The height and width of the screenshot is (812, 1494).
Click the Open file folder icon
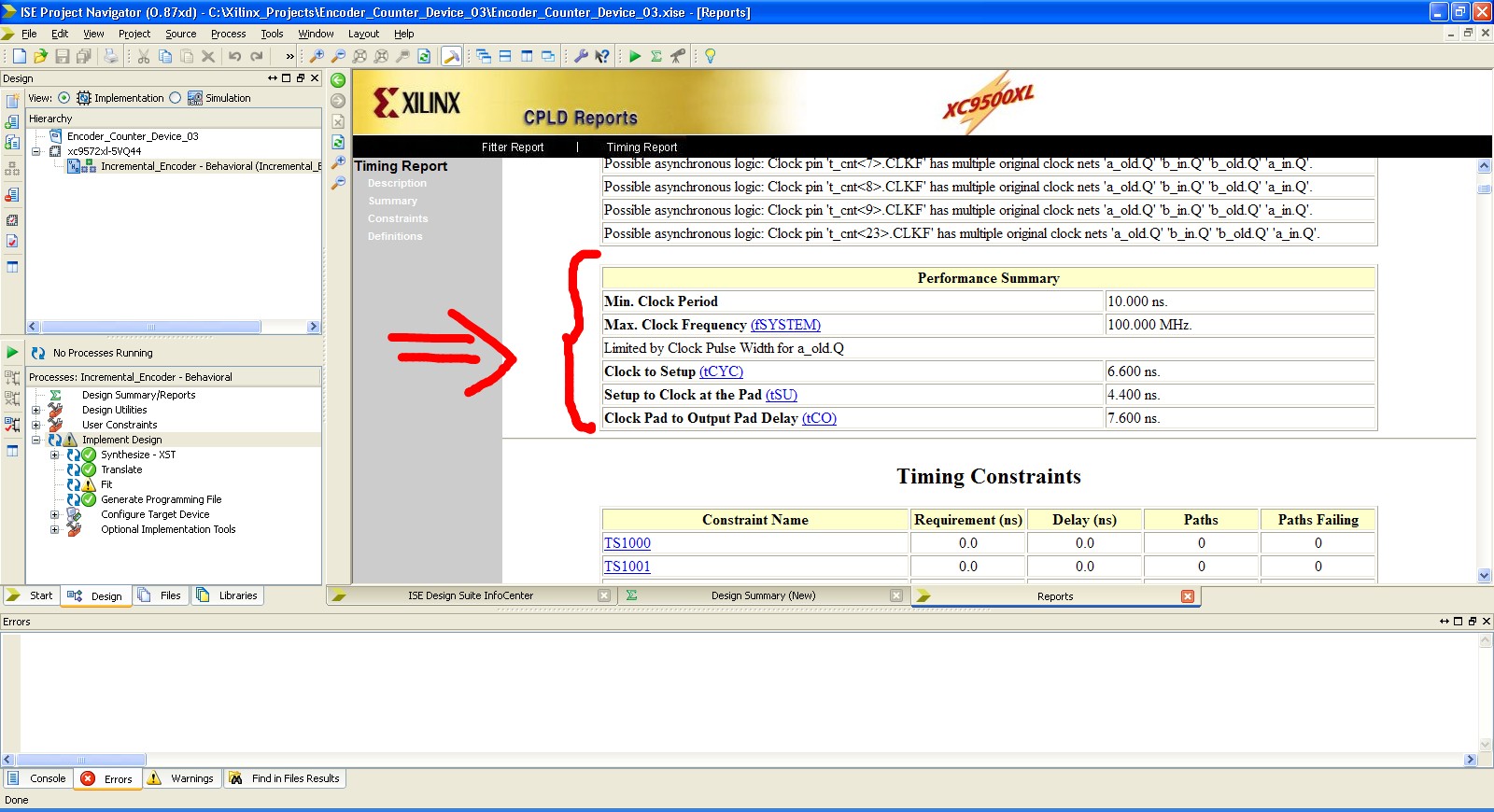[40, 56]
